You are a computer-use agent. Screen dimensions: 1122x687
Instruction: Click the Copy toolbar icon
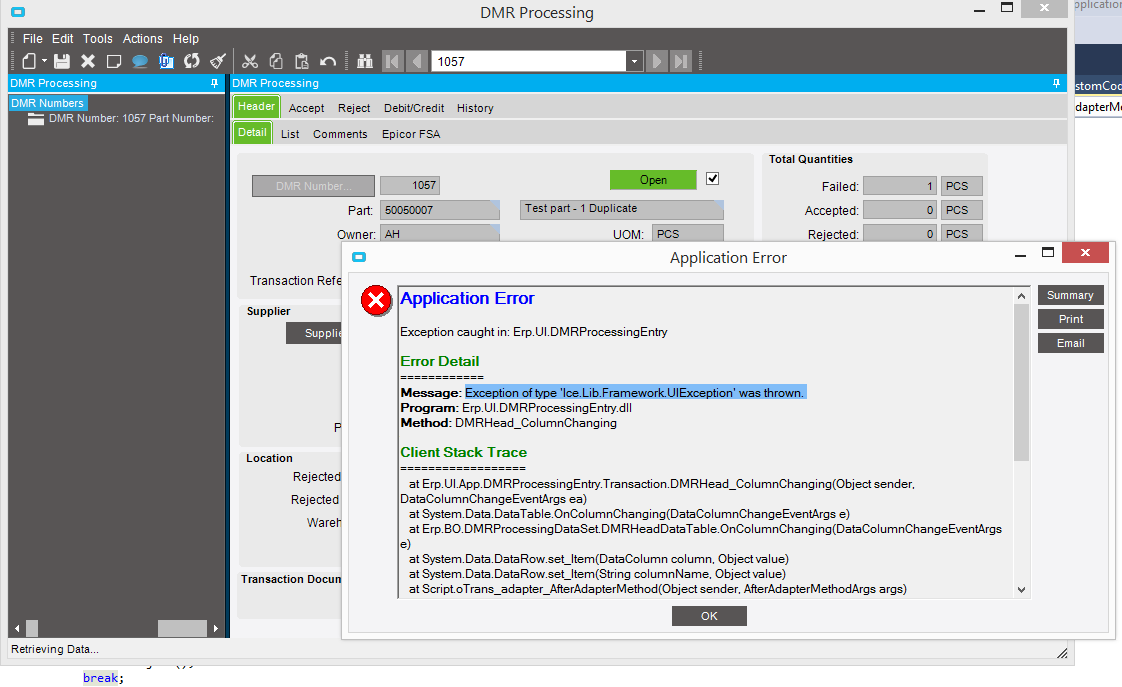(x=275, y=62)
